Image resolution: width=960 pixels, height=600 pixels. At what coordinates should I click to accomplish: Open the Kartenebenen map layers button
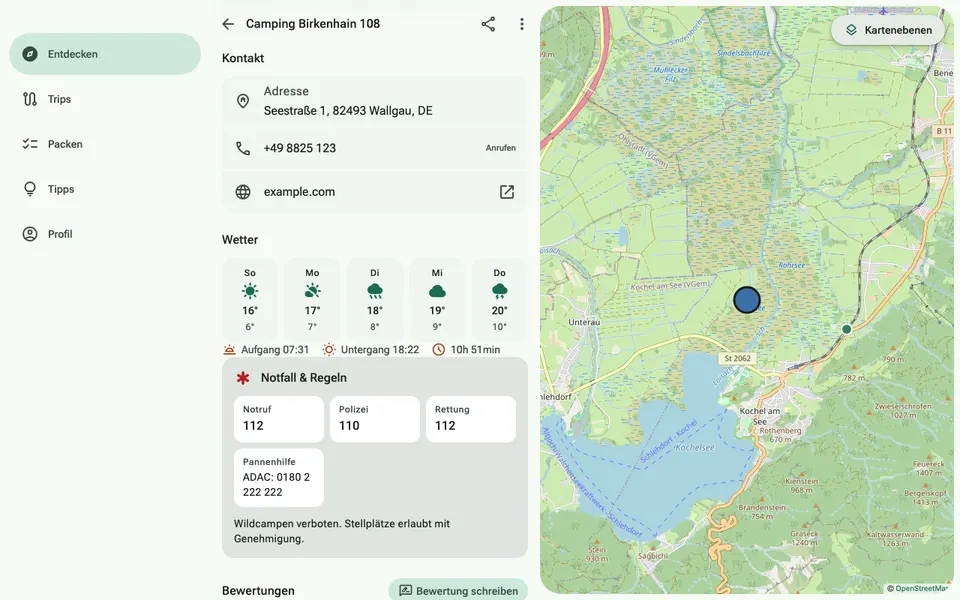click(x=888, y=30)
